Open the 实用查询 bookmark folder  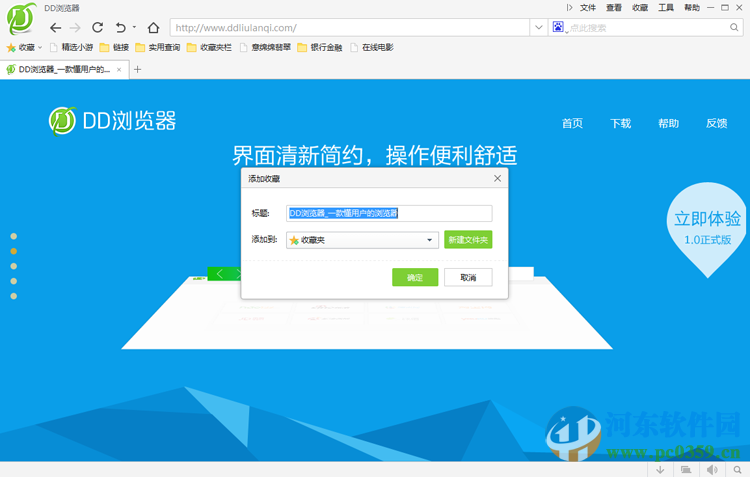158,47
